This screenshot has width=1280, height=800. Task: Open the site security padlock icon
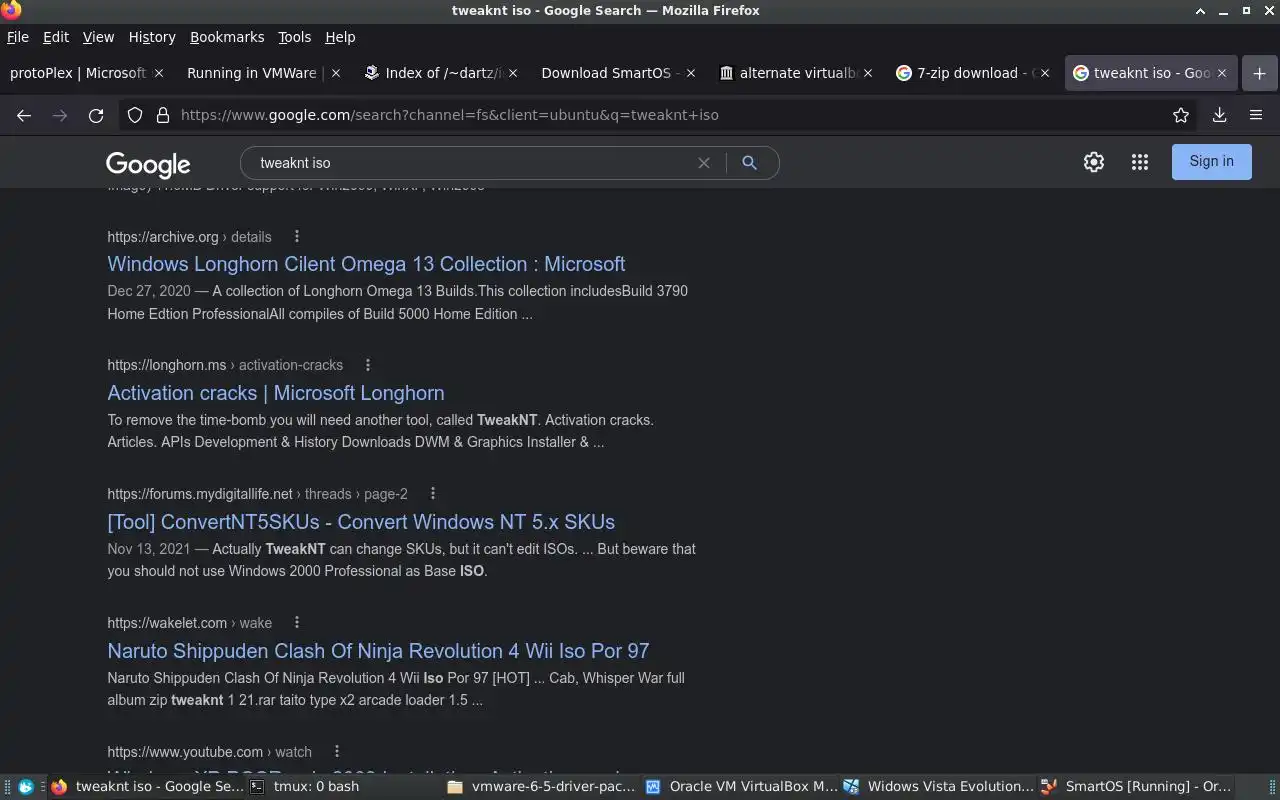[x=162, y=115]
